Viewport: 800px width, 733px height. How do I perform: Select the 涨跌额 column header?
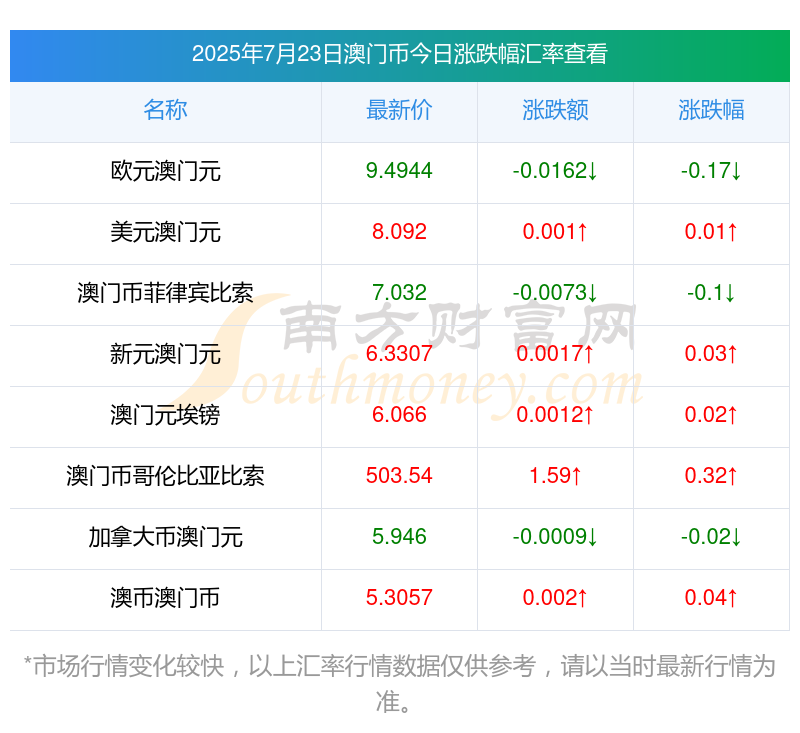(555, 110)
